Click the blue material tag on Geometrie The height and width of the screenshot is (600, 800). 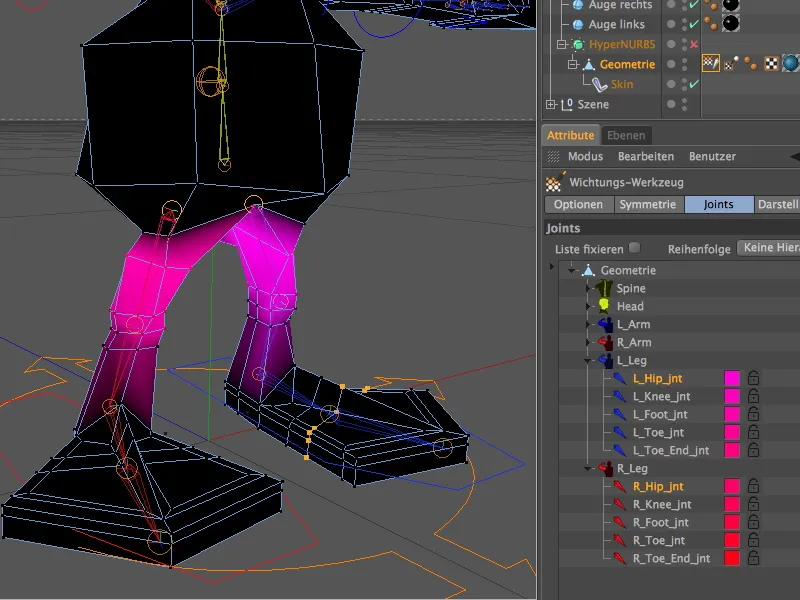point(791,64)
